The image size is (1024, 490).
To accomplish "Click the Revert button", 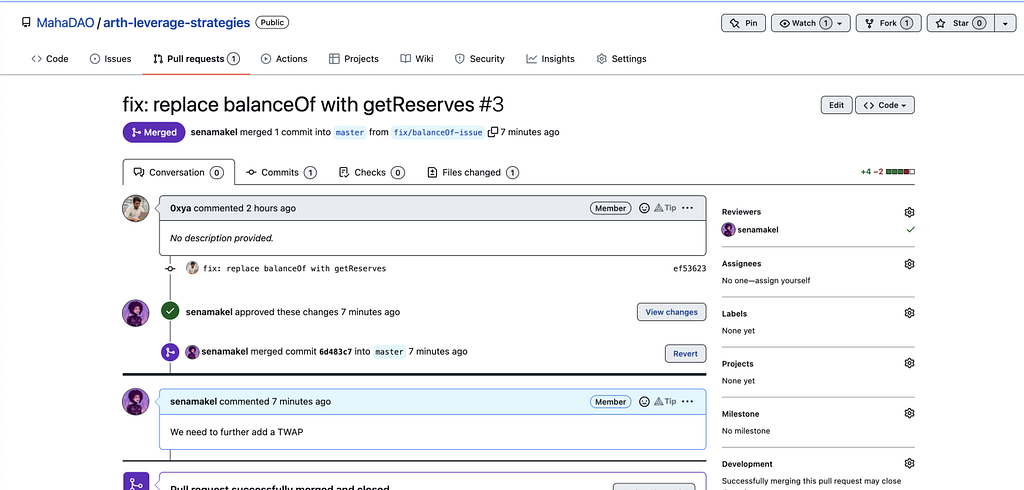I will pos(685,353).
